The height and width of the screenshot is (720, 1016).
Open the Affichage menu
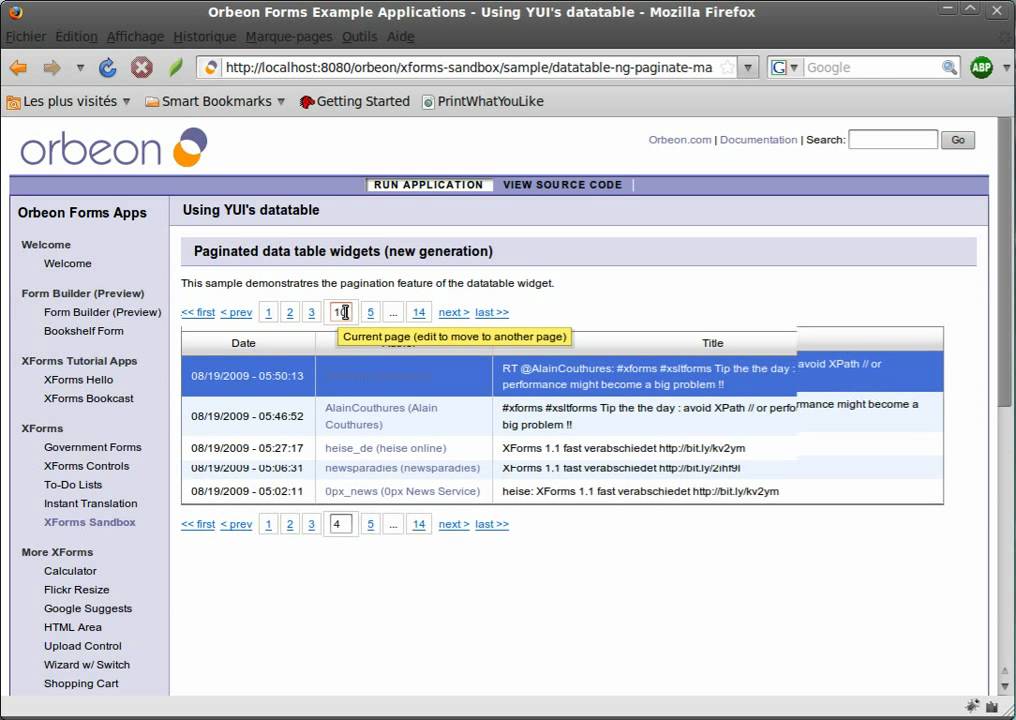[x=135, y=37]
